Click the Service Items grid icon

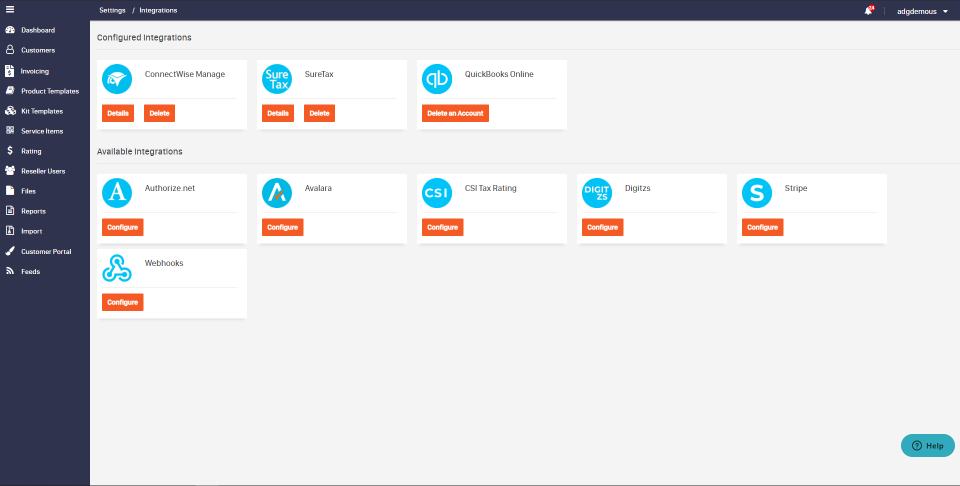click(x=10, y=130)
